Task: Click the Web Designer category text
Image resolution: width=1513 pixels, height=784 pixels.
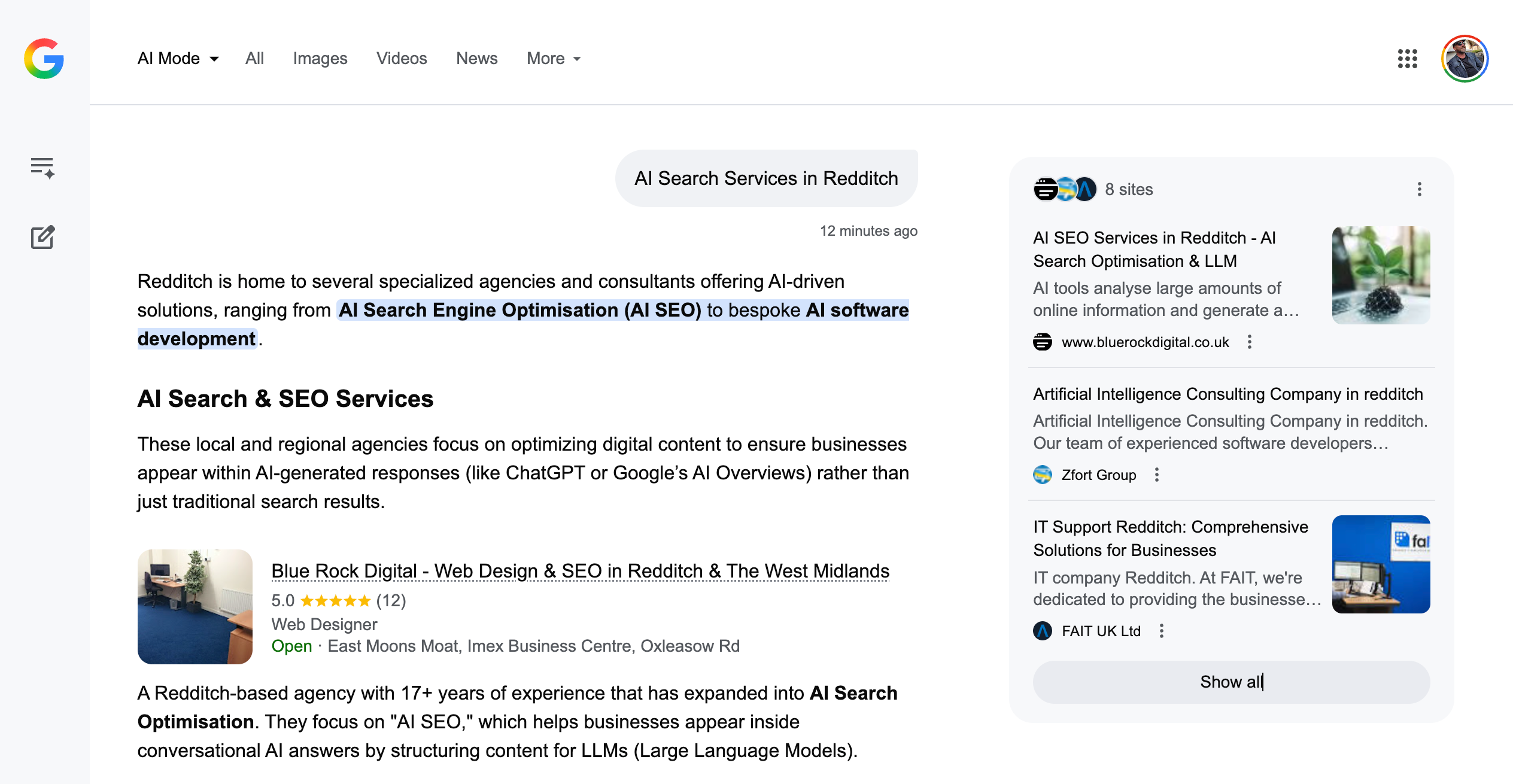Action: (324, 624)
